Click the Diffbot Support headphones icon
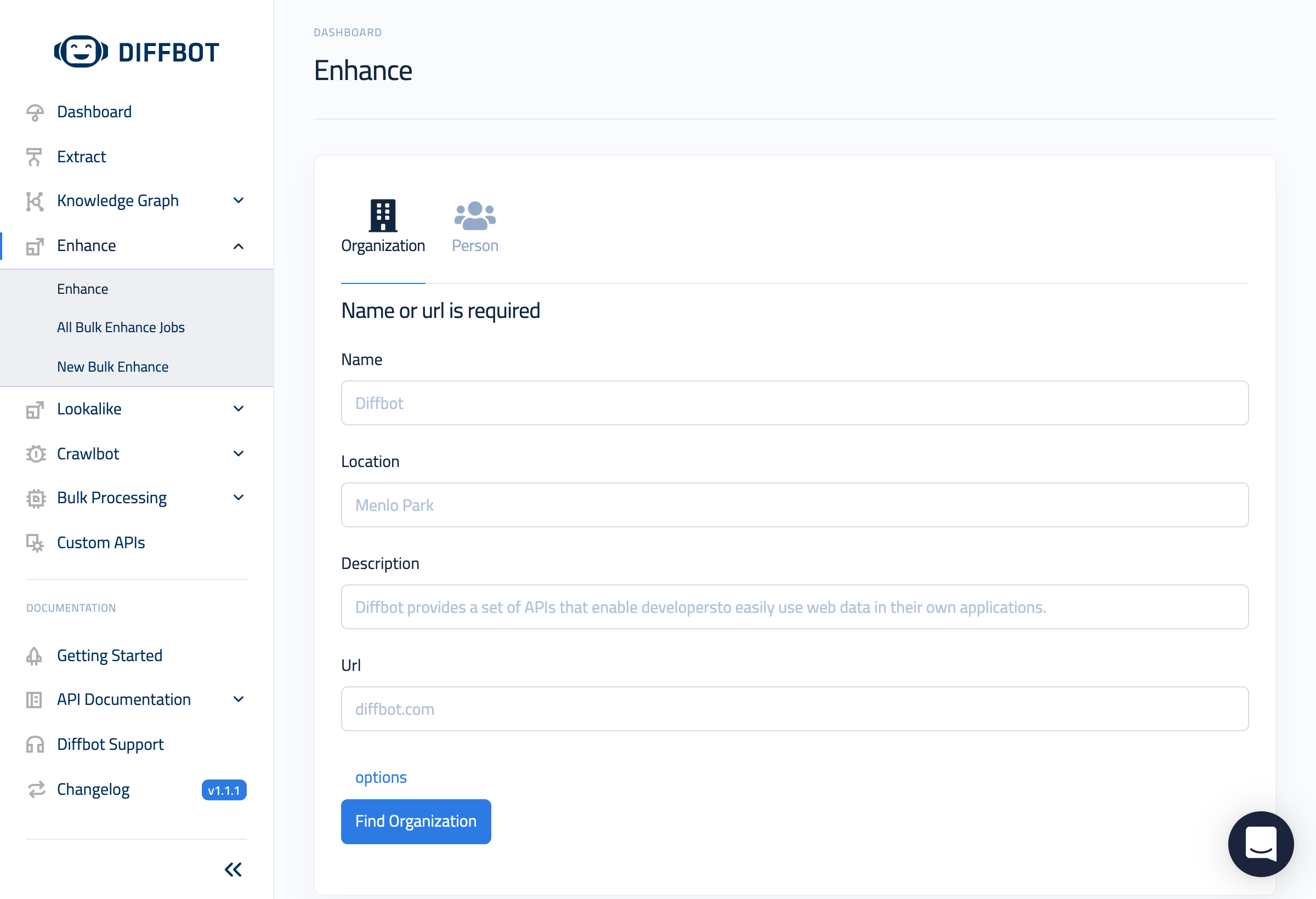The width and height of the screenshot is (1316, 899). tap(35, 744)
